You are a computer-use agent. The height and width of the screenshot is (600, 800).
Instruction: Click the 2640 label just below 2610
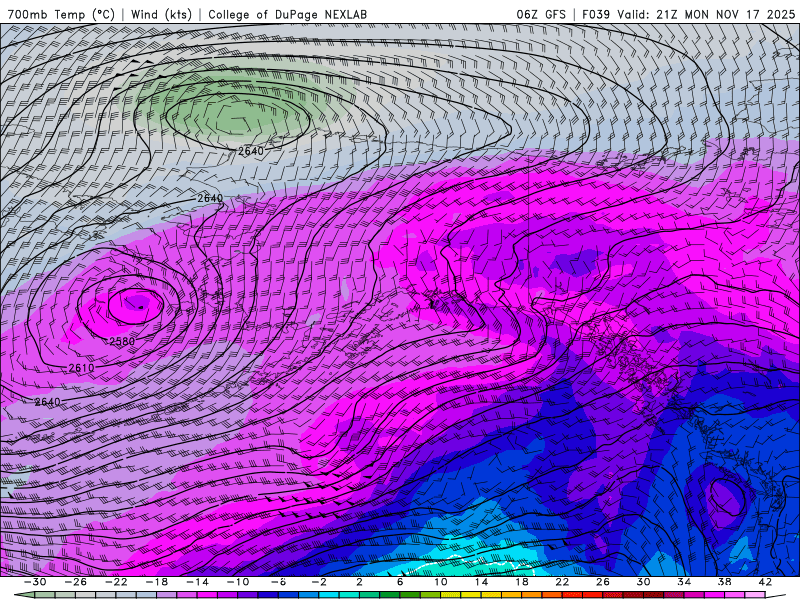tap(47, 402)
